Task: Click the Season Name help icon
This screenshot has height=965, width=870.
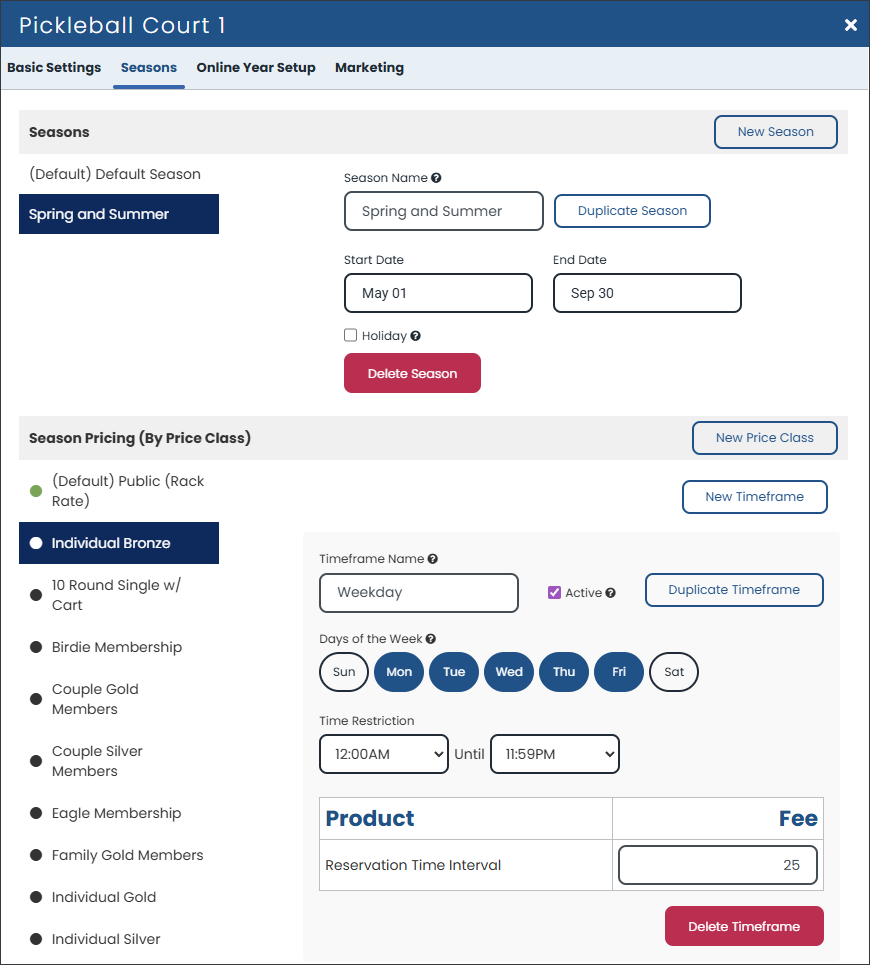Action: pyautogui.click(x=436, y=178)
